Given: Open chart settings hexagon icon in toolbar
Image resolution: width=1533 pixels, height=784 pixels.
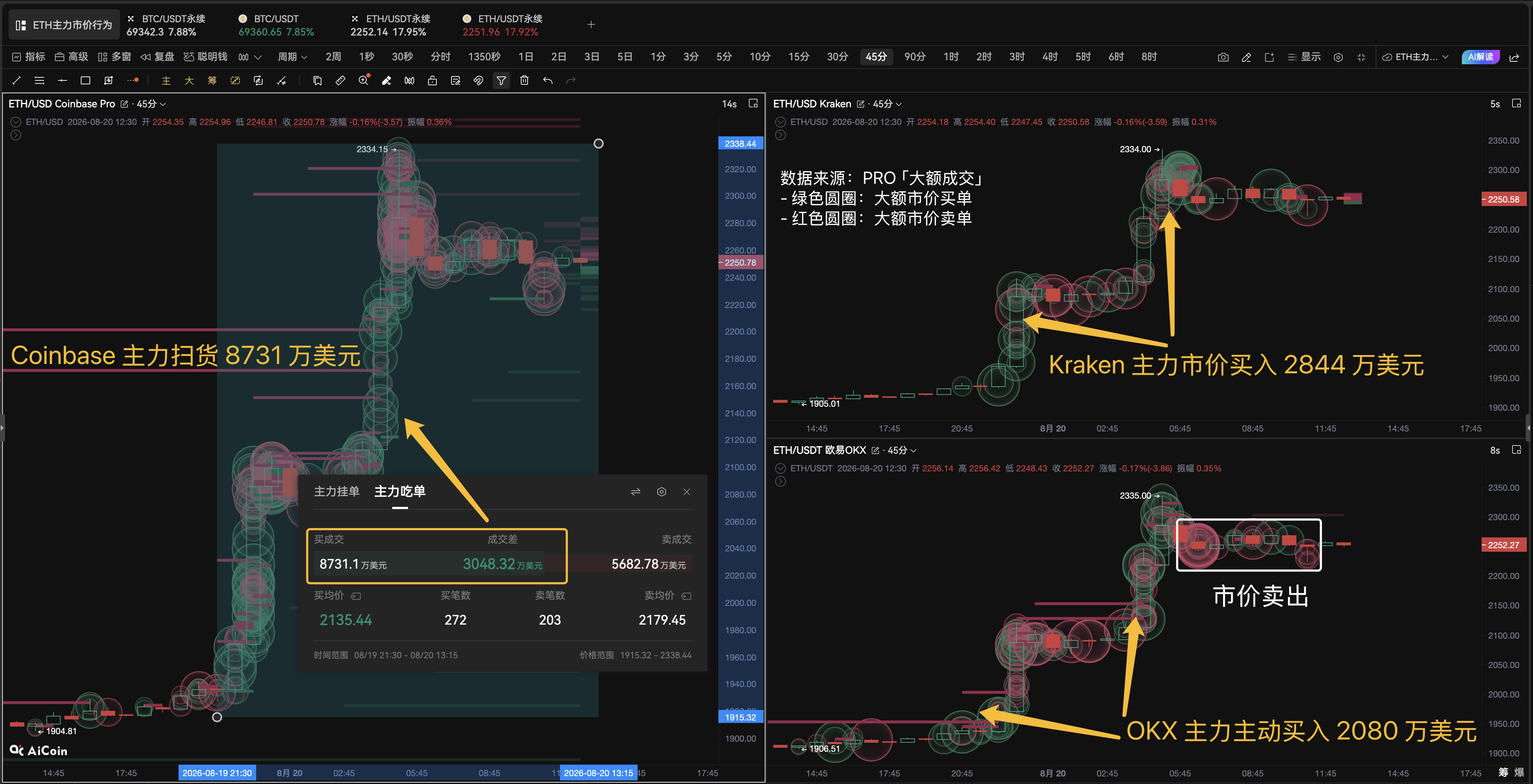Looking at the screenshot, I should [1338, 57].
